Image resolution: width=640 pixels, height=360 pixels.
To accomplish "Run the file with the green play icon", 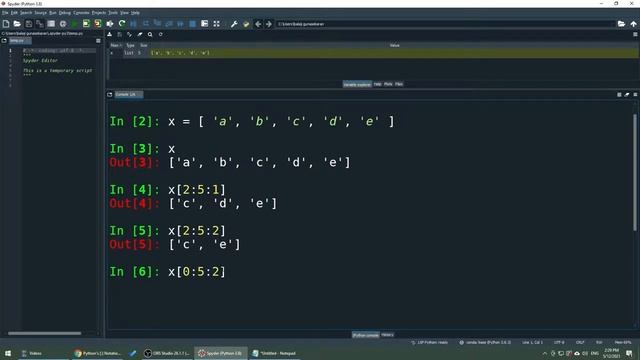I will (x=74, y=24).
